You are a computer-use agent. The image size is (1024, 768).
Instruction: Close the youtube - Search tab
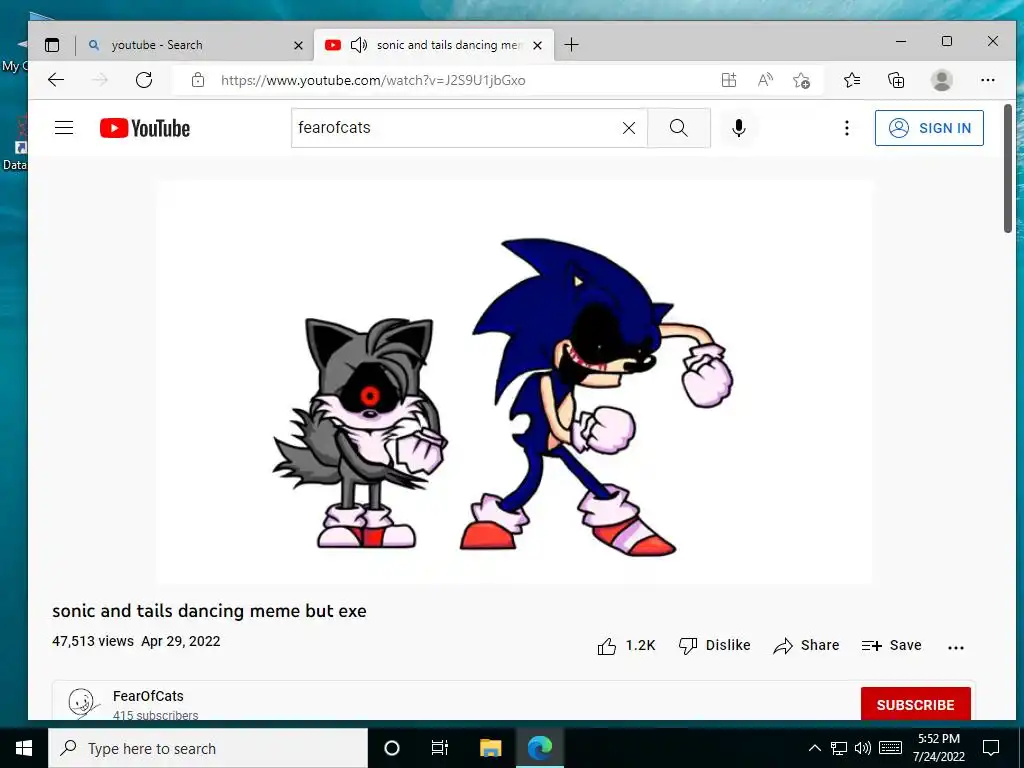[298, 45]
